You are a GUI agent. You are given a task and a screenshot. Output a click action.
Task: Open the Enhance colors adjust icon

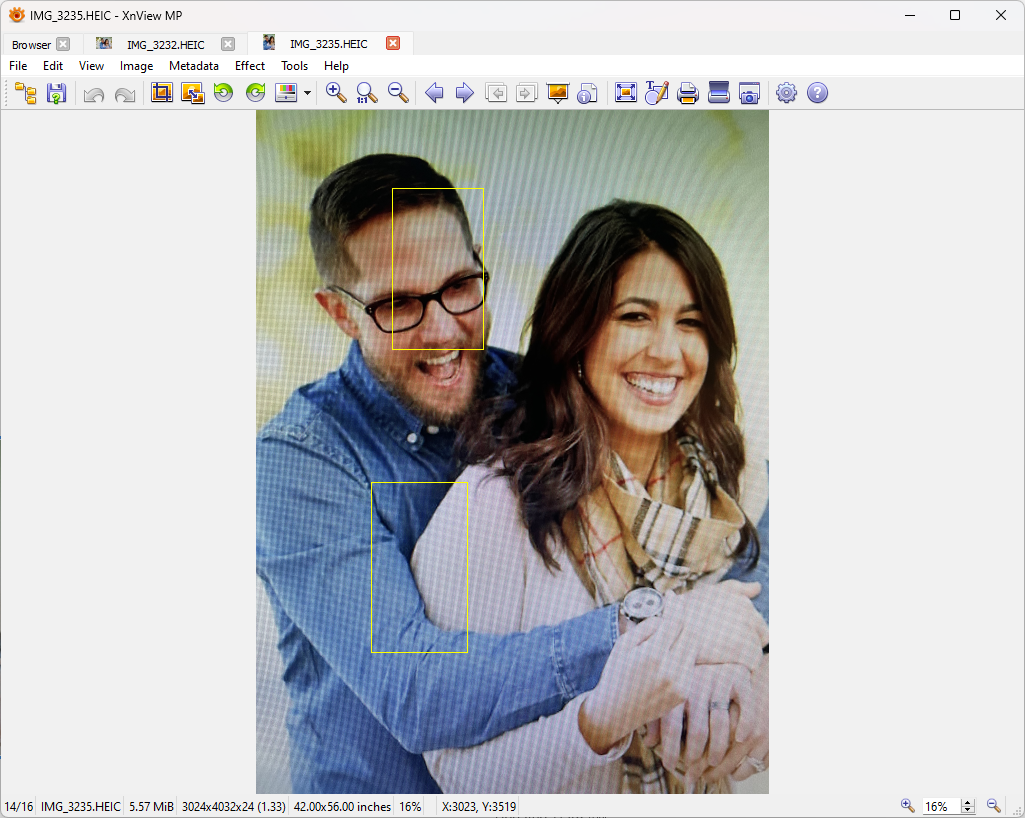click(286, 93)
